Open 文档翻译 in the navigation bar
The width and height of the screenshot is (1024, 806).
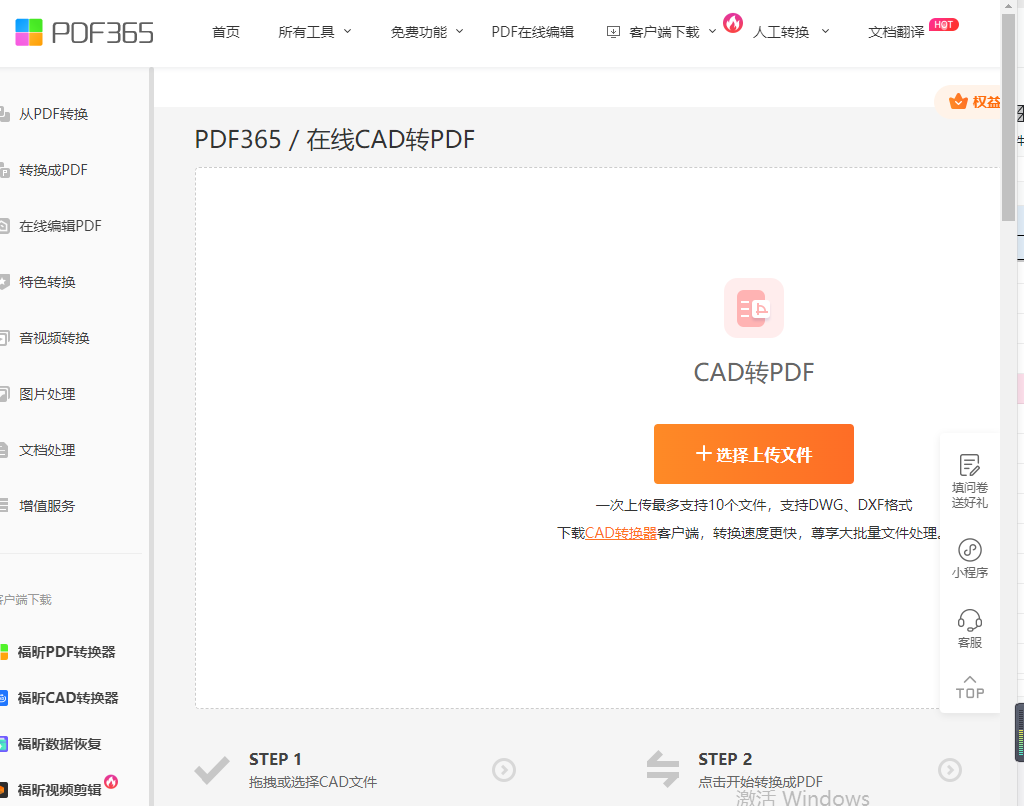click(x=896, y=32)
